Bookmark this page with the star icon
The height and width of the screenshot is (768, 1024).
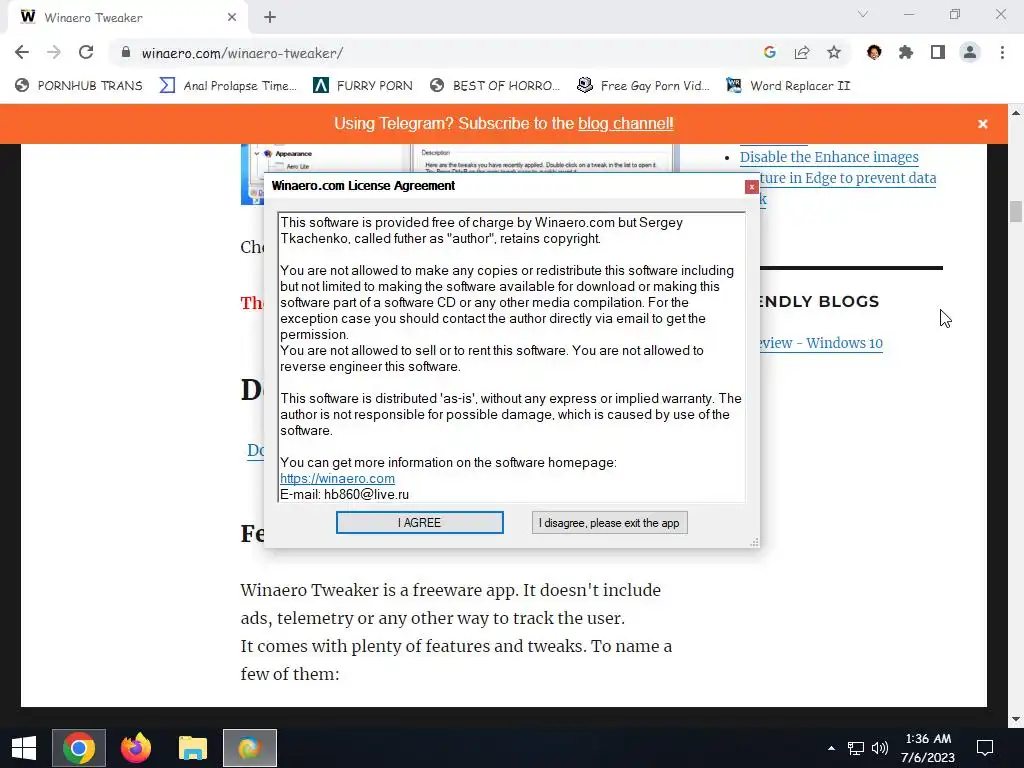click(834, 52)
